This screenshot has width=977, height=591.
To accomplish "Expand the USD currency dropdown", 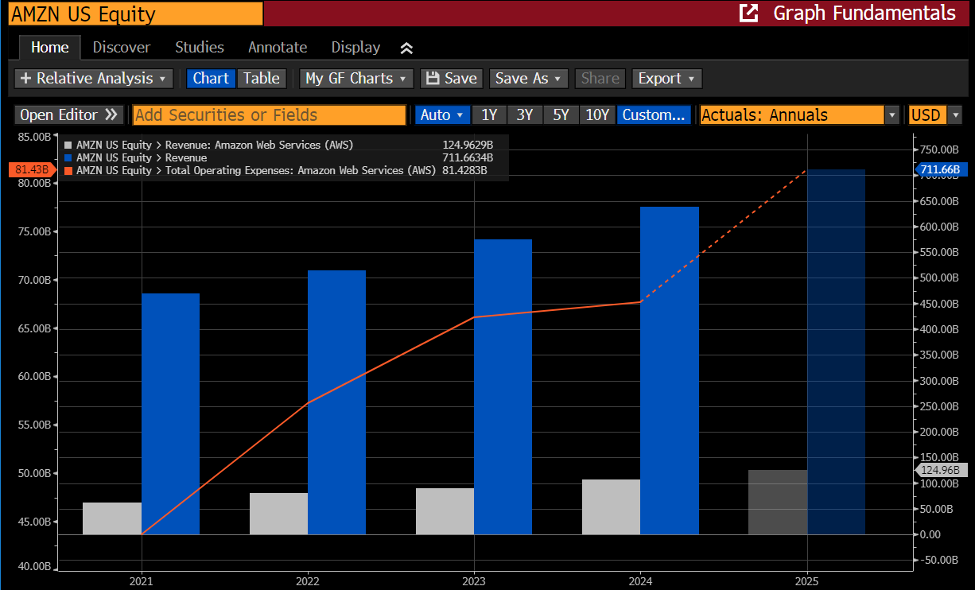I will [955, 115].
